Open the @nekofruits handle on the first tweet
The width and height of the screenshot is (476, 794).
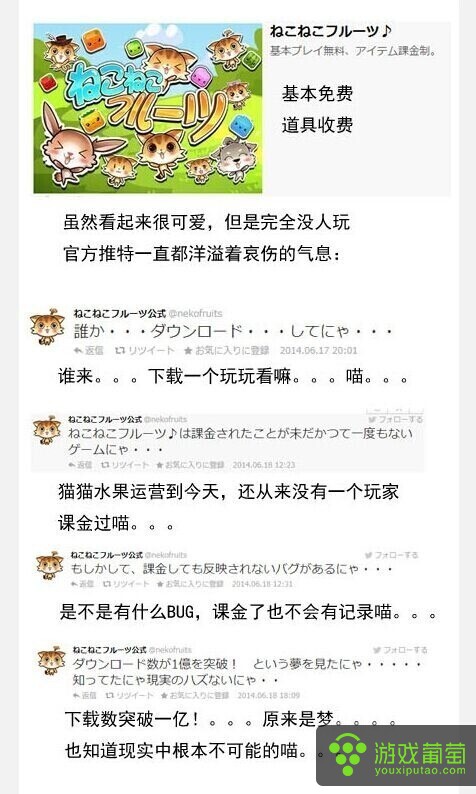pos(195,313)
